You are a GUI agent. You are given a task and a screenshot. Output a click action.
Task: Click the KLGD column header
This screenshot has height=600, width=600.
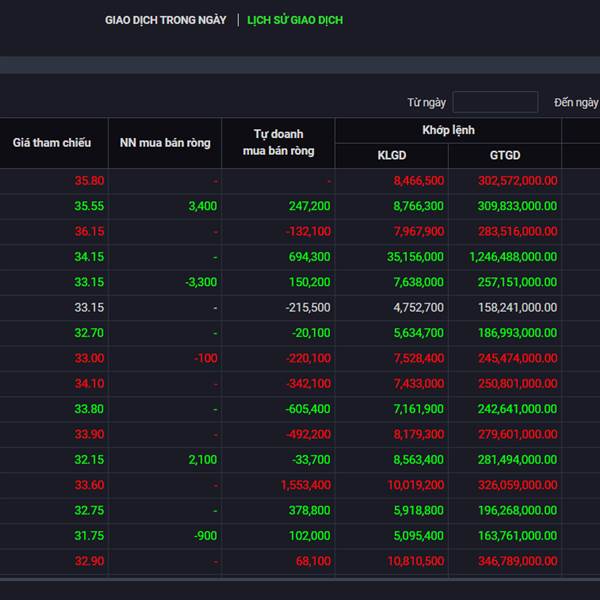point(392,155)
